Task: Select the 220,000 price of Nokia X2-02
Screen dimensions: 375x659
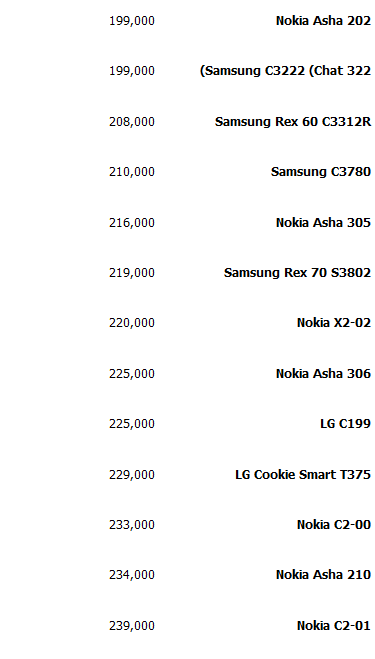Action: (x=132, y=323)
